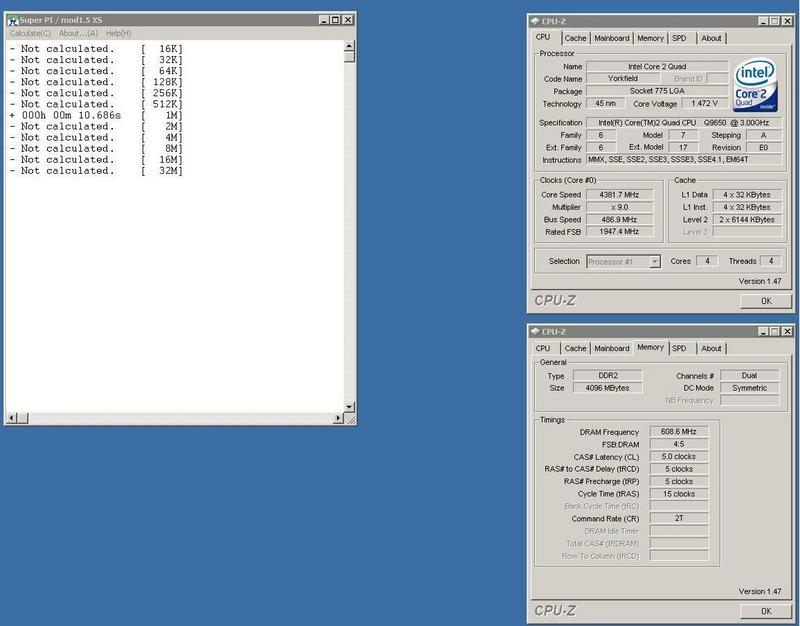Click Super PI vertical scrollbar up arrow

pyautogui.click(x=349, y=46)
